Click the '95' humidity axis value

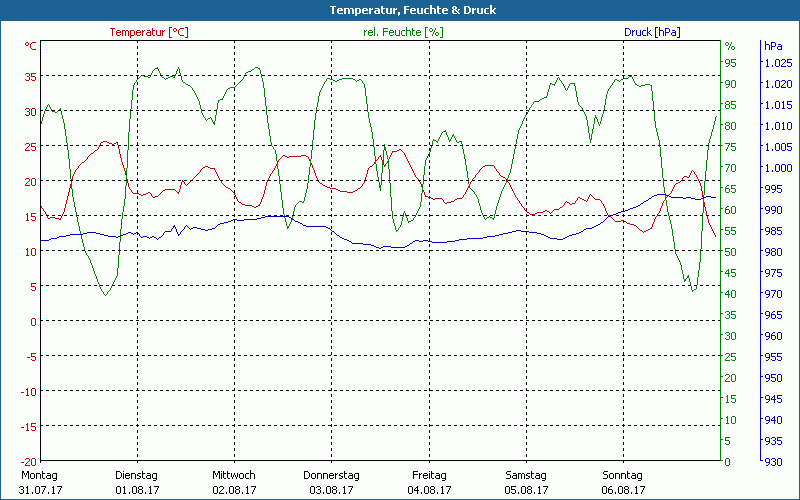pyautogui.click(x=731, y=63)
